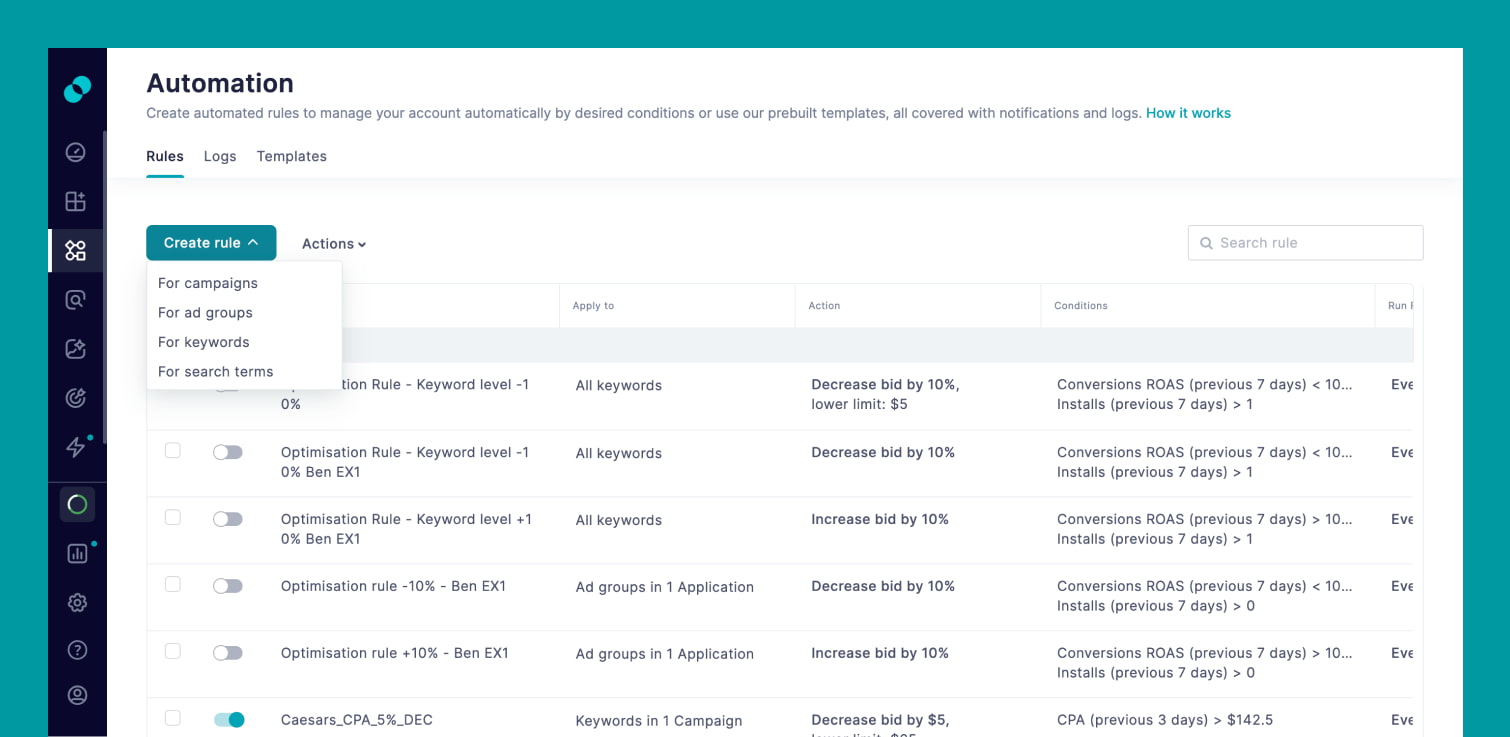
Task: Open the campaigns grid icon in sidebar
Action: point(75,201)
